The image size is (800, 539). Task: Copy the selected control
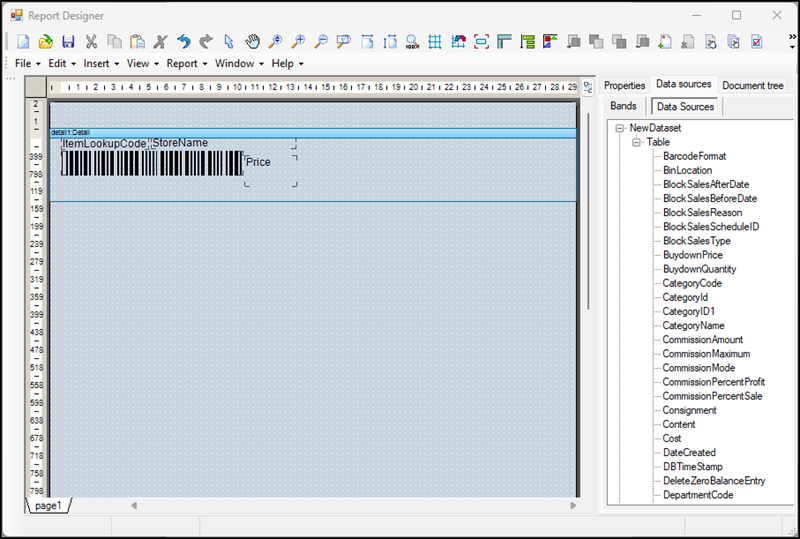tap(114, 41)
